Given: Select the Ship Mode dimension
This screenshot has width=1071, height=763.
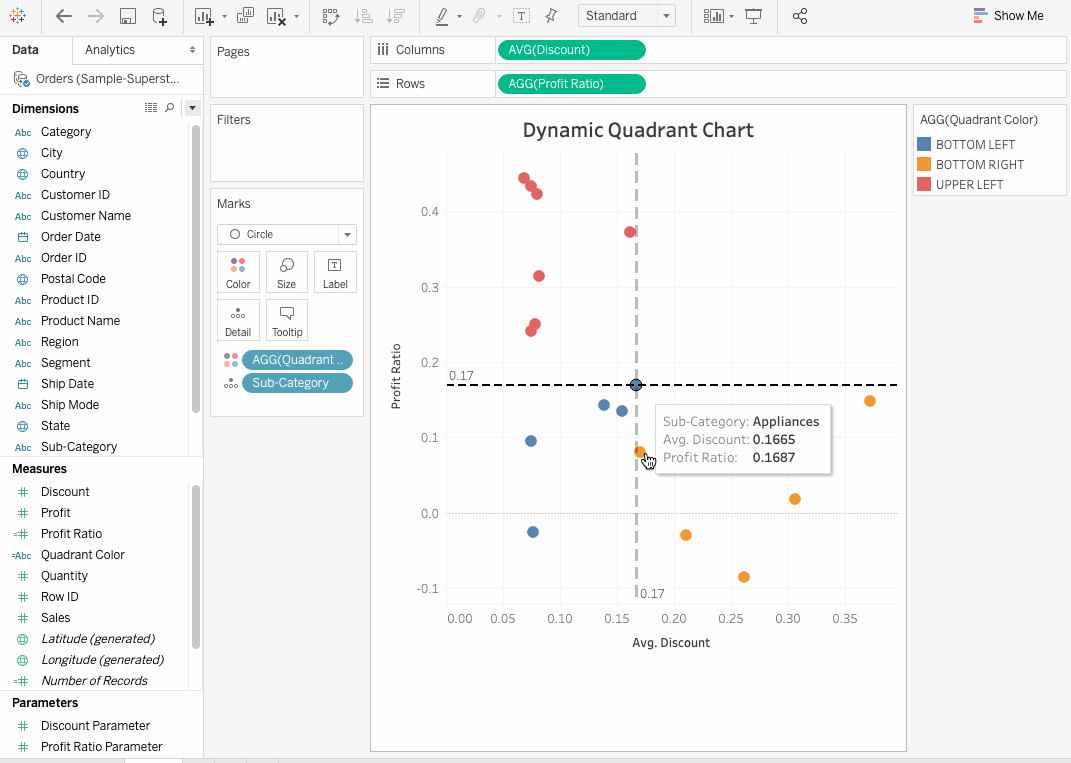Looking at the screenshot, I should click(70, 405).
